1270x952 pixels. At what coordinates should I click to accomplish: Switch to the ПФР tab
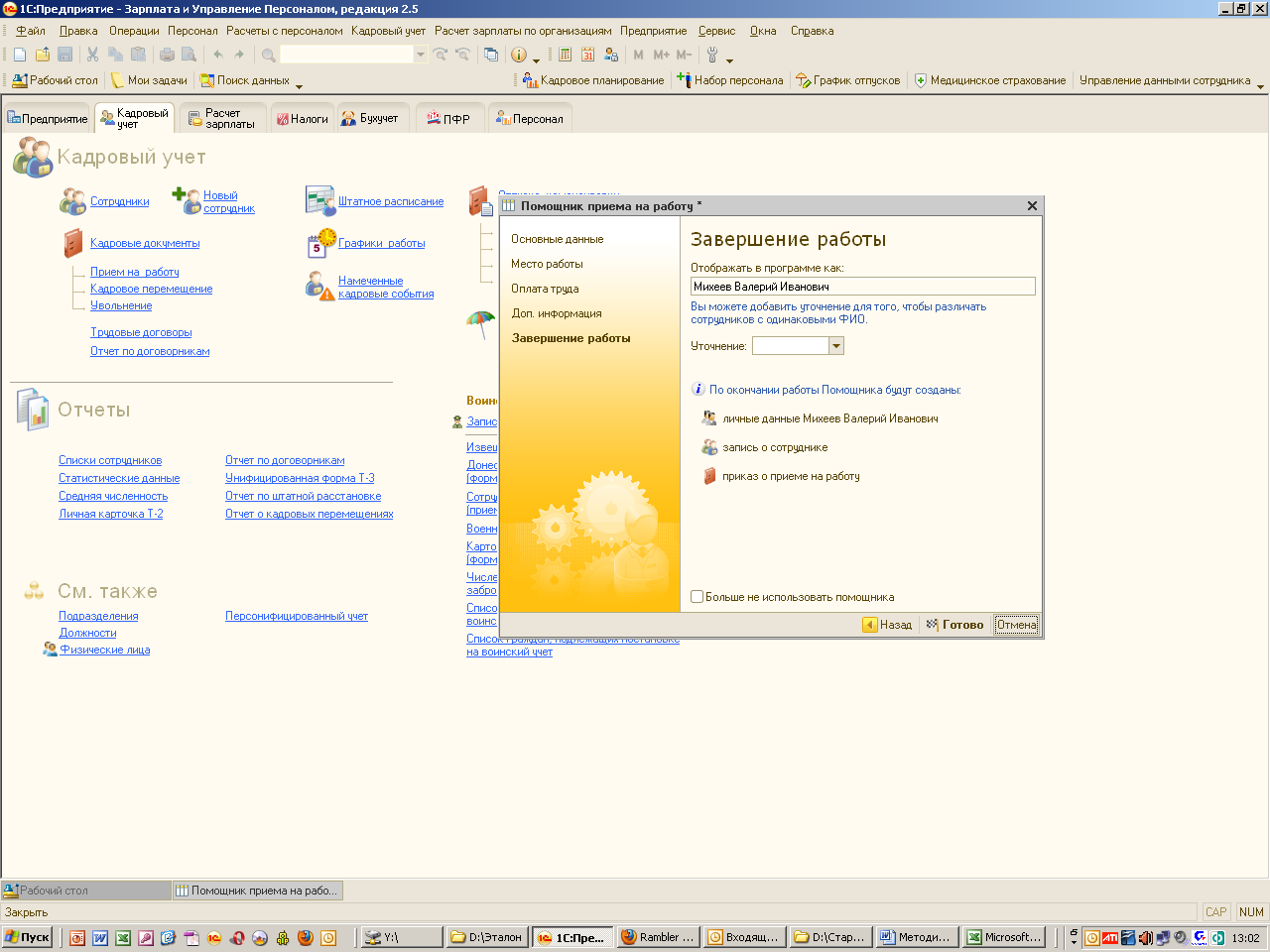pos(447,118)
